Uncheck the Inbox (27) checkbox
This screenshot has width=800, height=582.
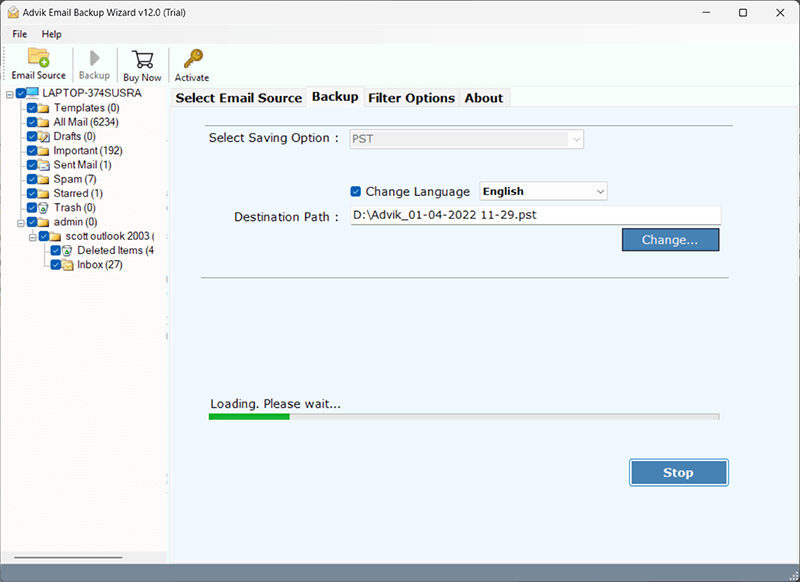56,265
